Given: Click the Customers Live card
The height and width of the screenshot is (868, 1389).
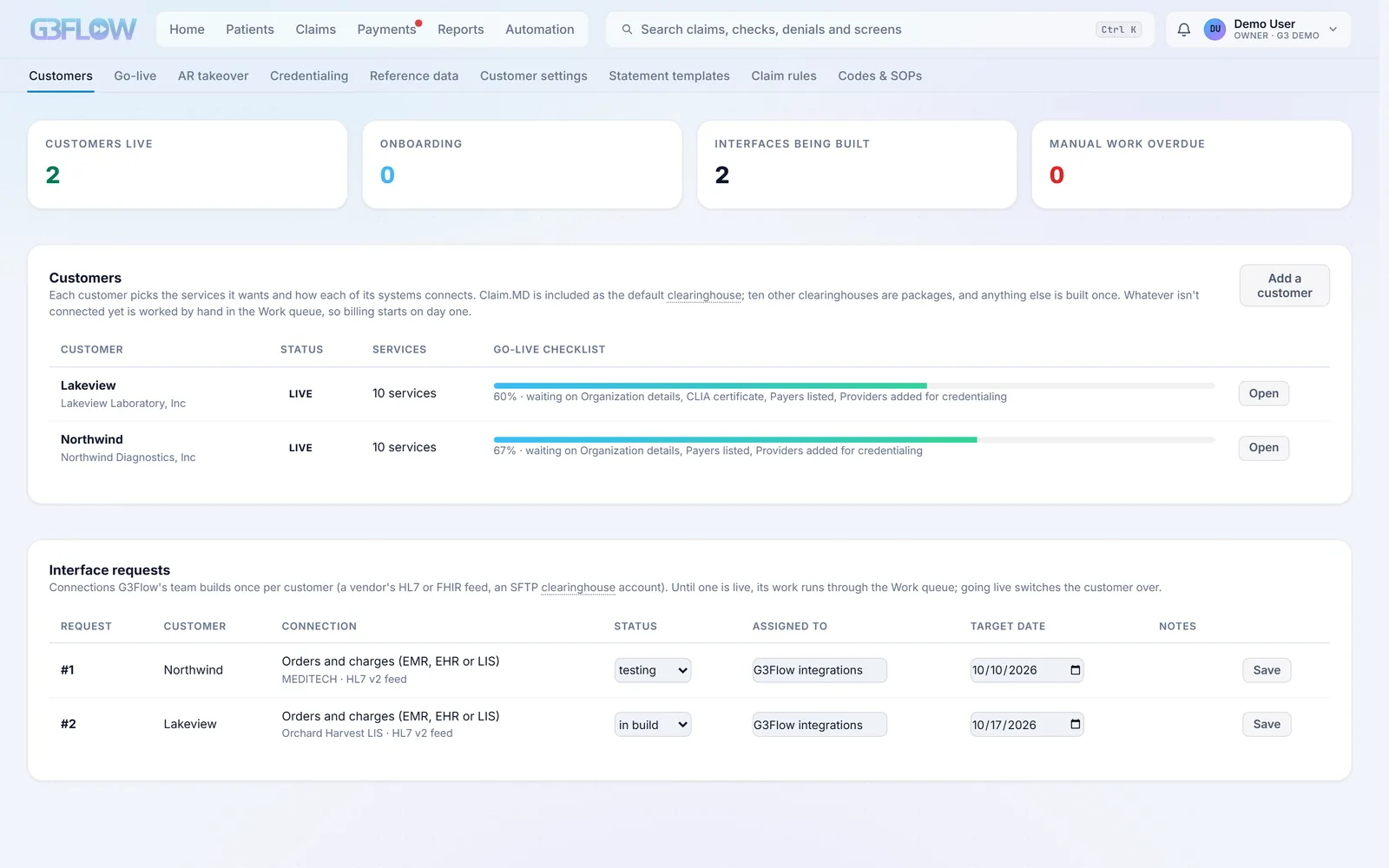Looking at the screenshot, I should click(188, 164).
